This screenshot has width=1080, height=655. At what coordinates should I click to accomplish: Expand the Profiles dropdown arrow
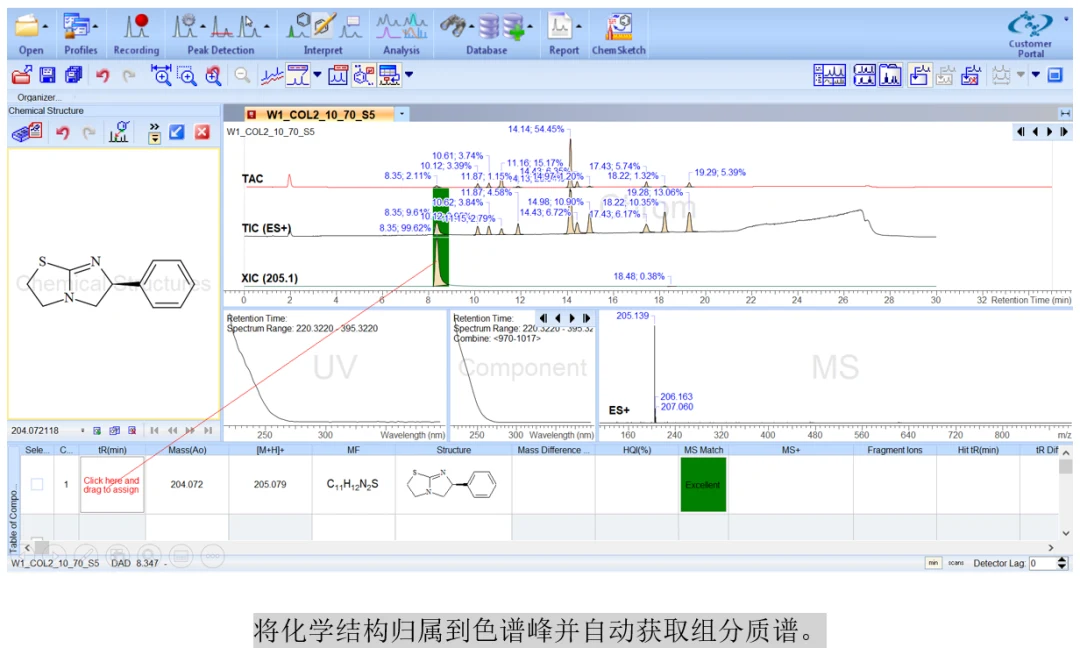tap(94, 27)
